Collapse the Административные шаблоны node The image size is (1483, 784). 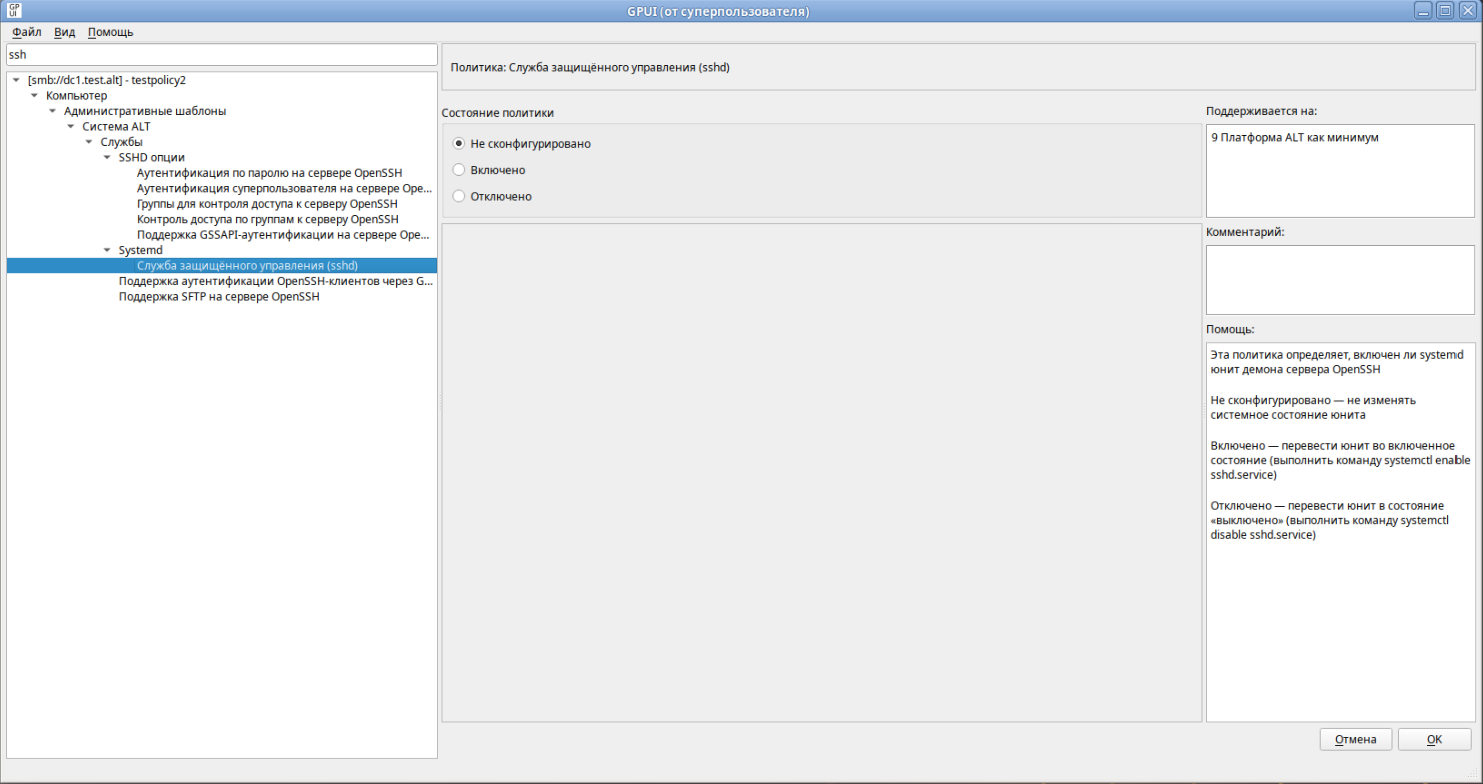pos(53,111)
